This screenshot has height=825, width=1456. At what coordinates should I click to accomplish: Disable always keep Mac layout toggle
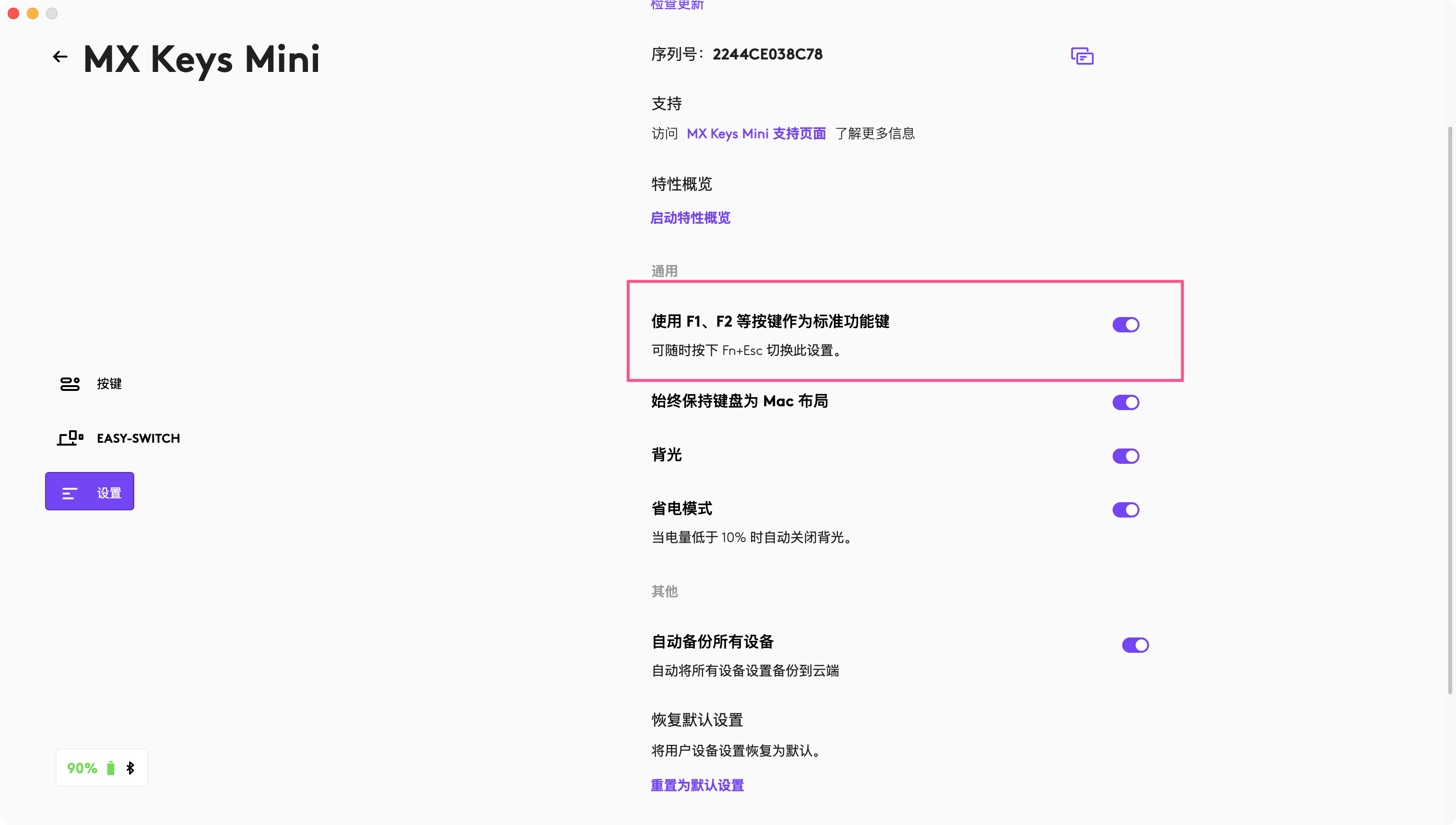[1125, 402]
